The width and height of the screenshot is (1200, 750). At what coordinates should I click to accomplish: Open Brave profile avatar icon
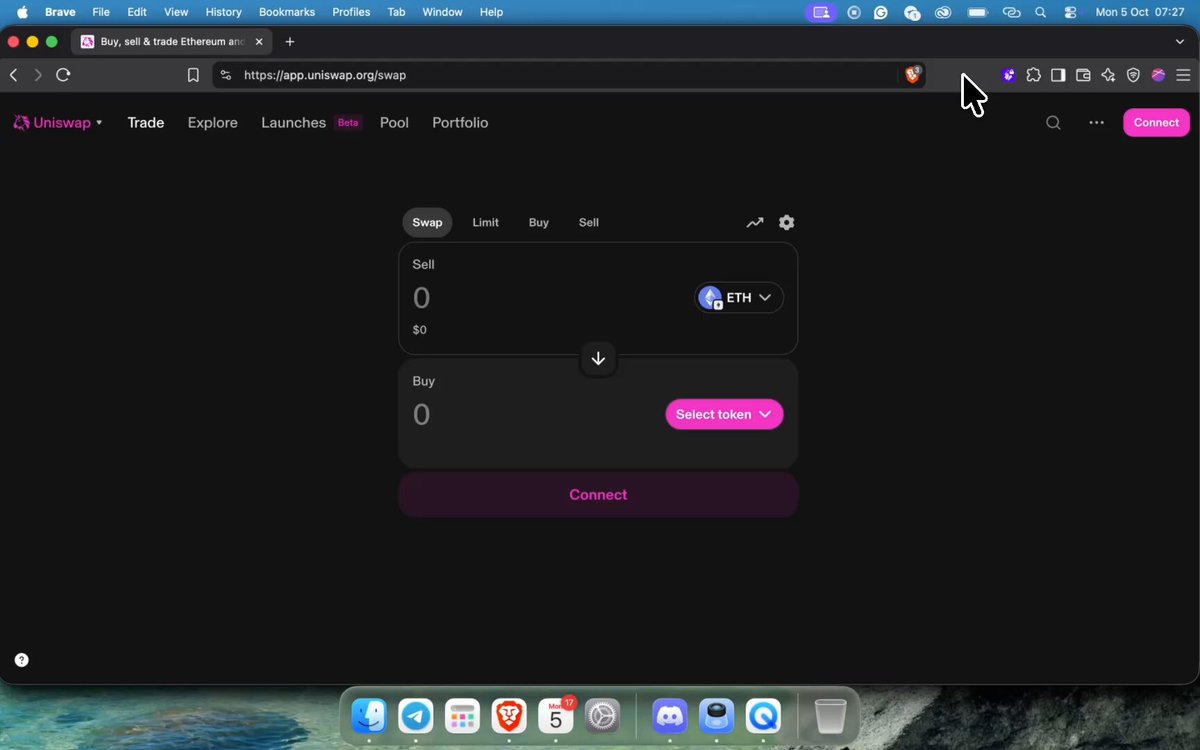(1158, 75)
